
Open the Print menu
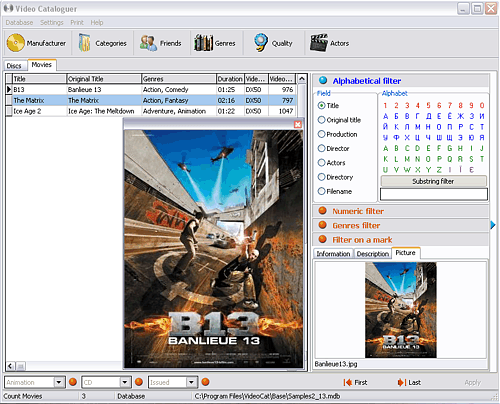[77, 22]
